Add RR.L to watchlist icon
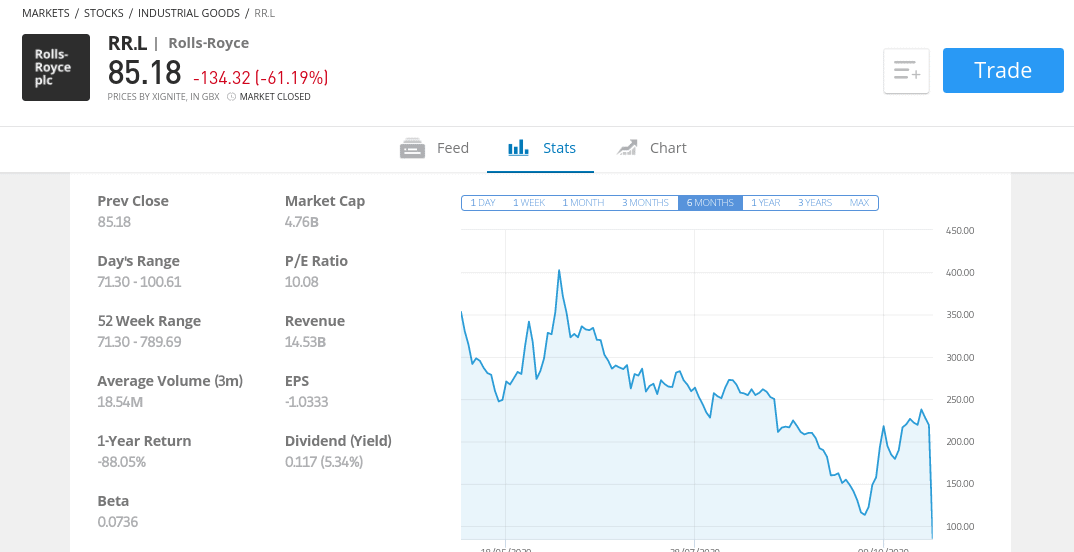The image size is (1074, 552). pos(906,71)
